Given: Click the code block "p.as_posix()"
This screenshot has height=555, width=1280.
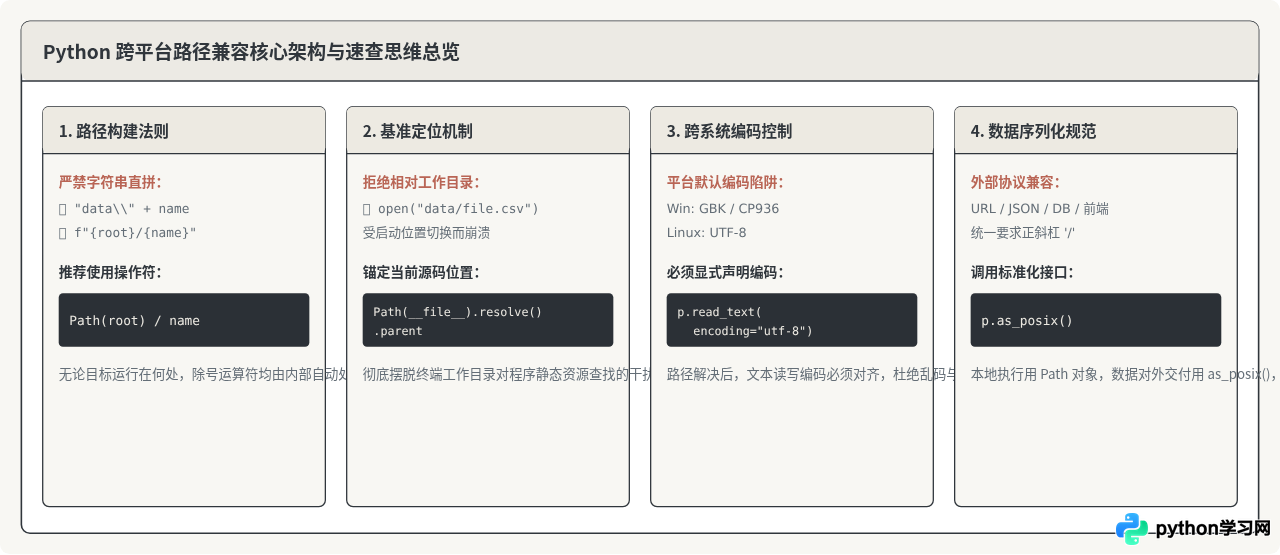Looking at the screenshot, I should tap(1096, 320).
